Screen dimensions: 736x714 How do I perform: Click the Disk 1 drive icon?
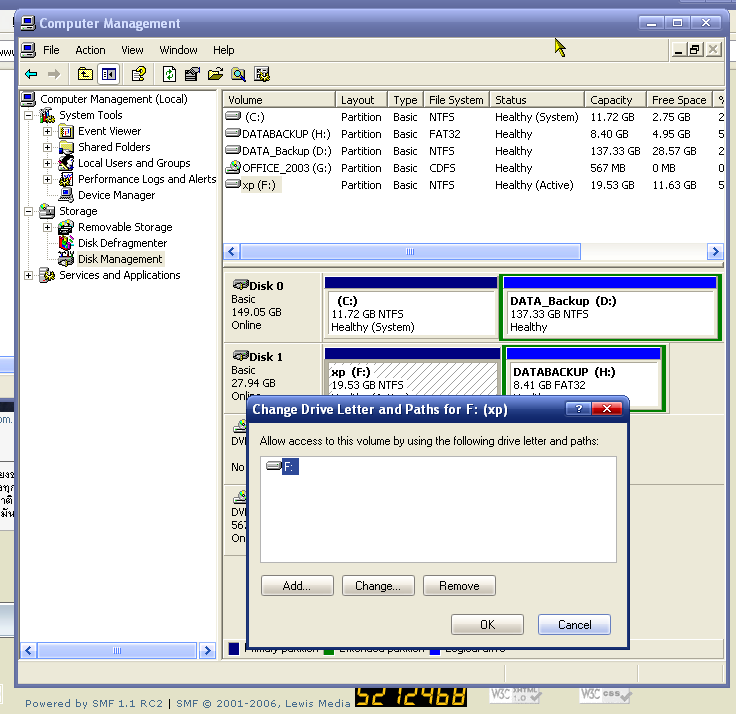point(240,356)
